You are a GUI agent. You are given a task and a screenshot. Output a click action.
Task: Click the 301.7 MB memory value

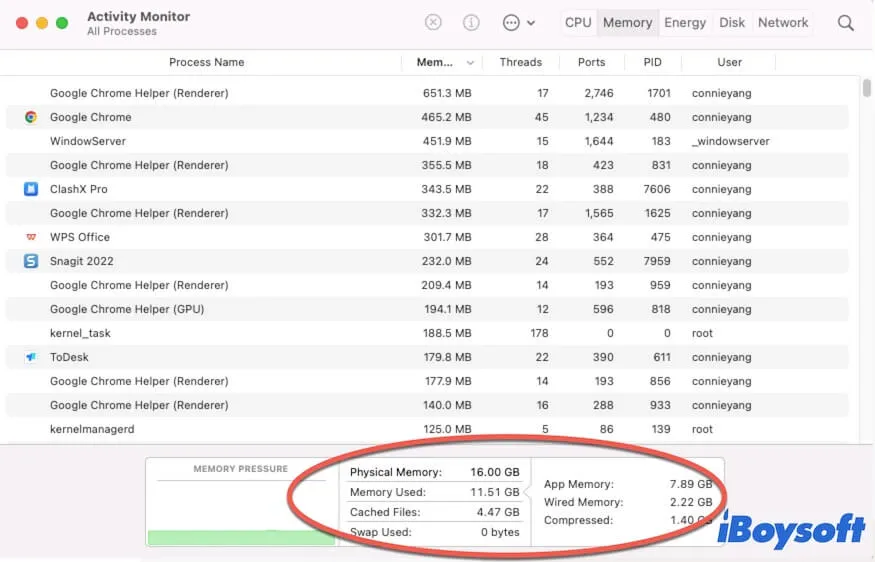pyautogui.click(x=447, y=237)
